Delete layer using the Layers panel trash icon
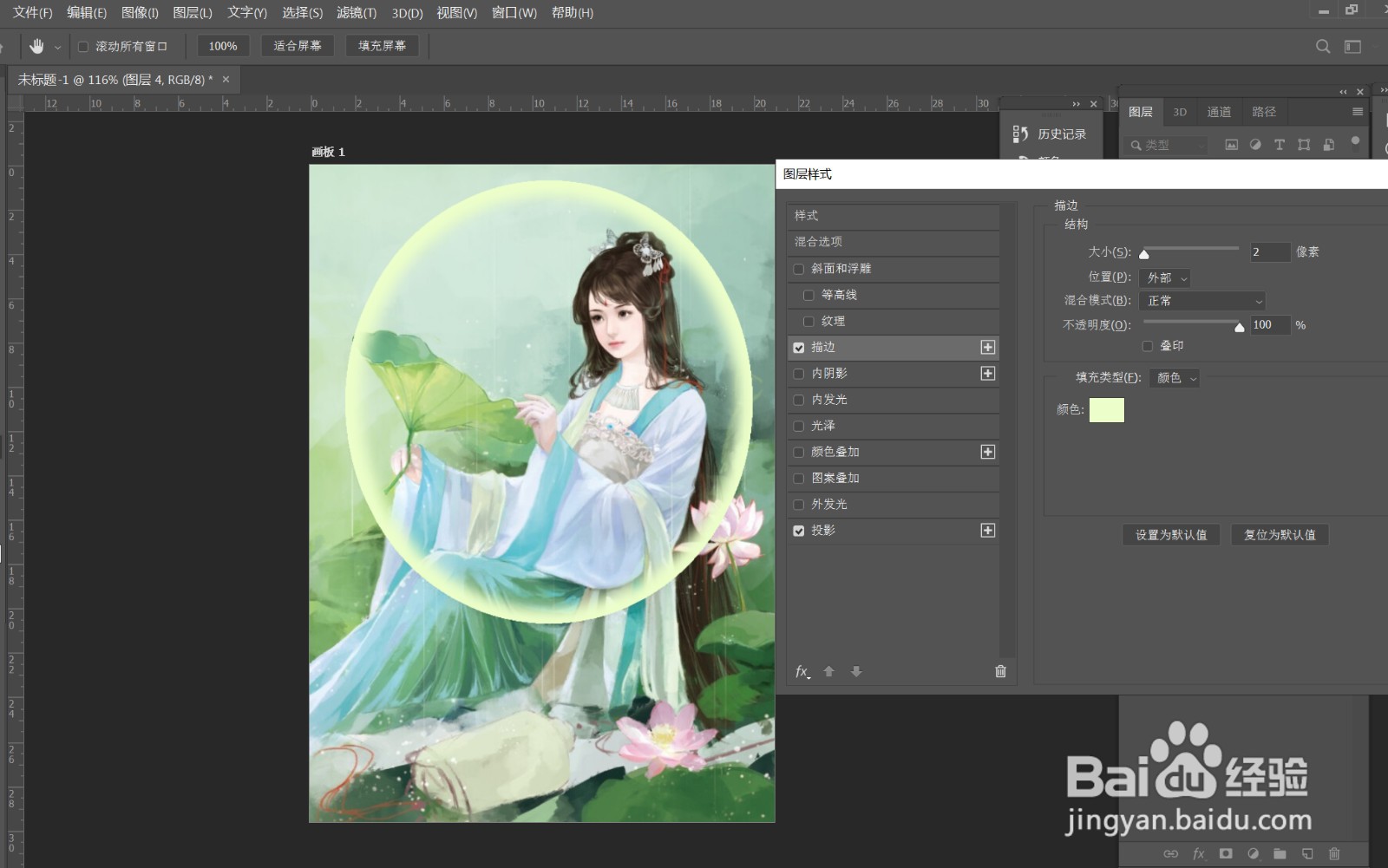This screenshot has width=1388, height=868. [x=1334, y=853]
